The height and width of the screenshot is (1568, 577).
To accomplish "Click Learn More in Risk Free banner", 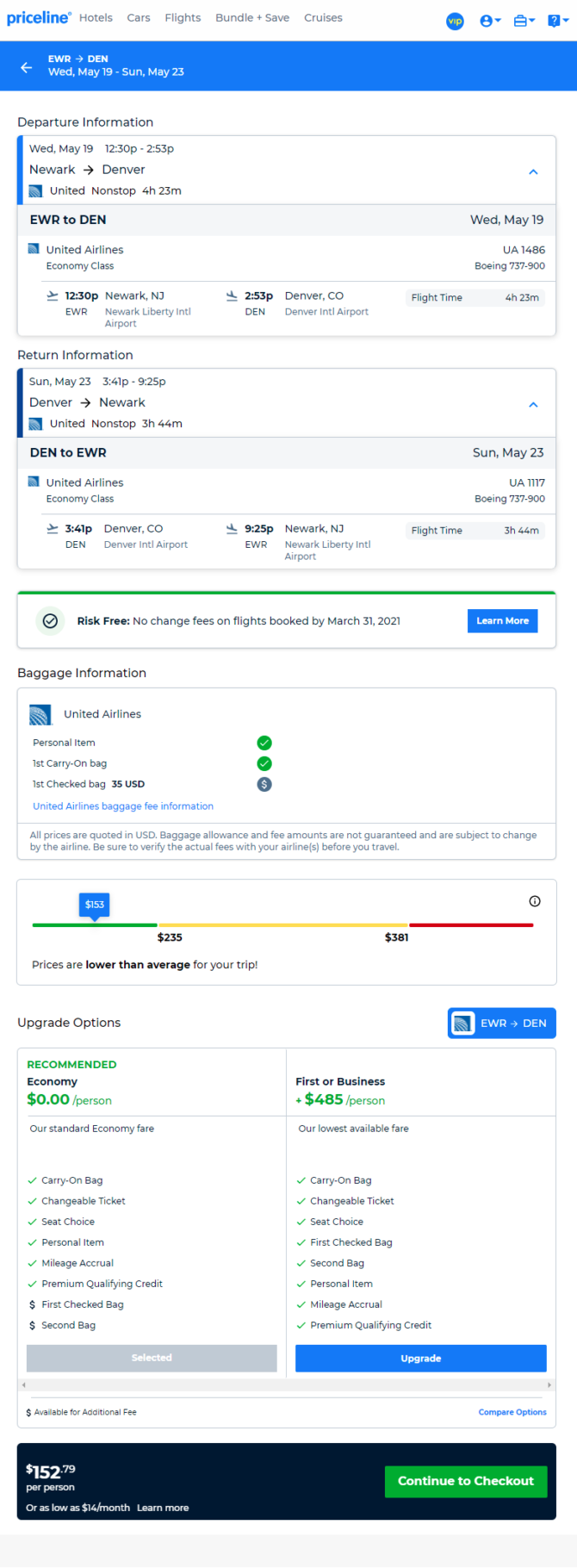I will pyautogui.click(x=503, y=620).
